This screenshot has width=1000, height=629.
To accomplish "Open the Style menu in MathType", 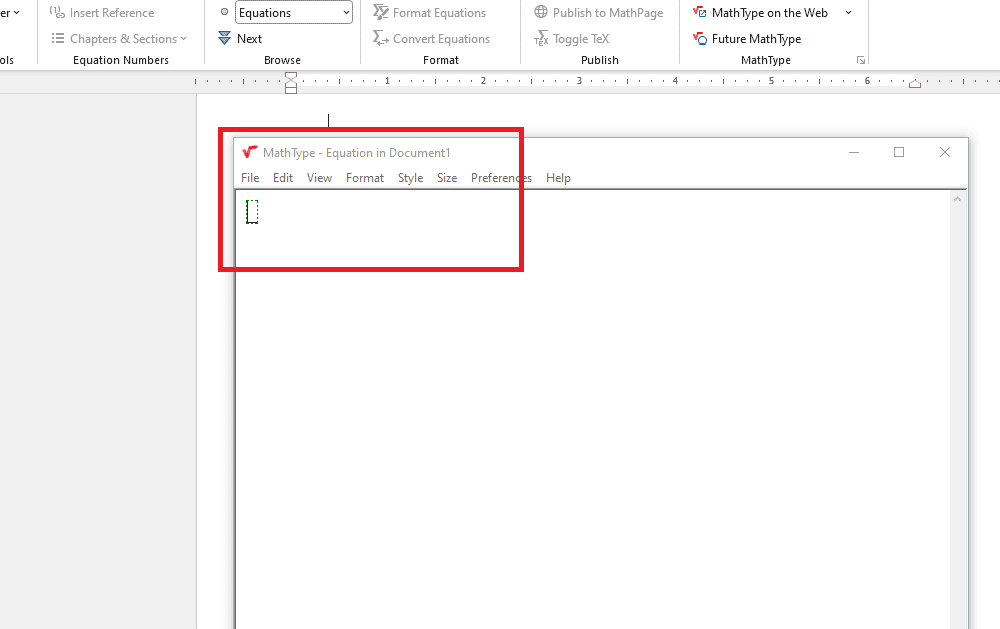I will point(410,178).
